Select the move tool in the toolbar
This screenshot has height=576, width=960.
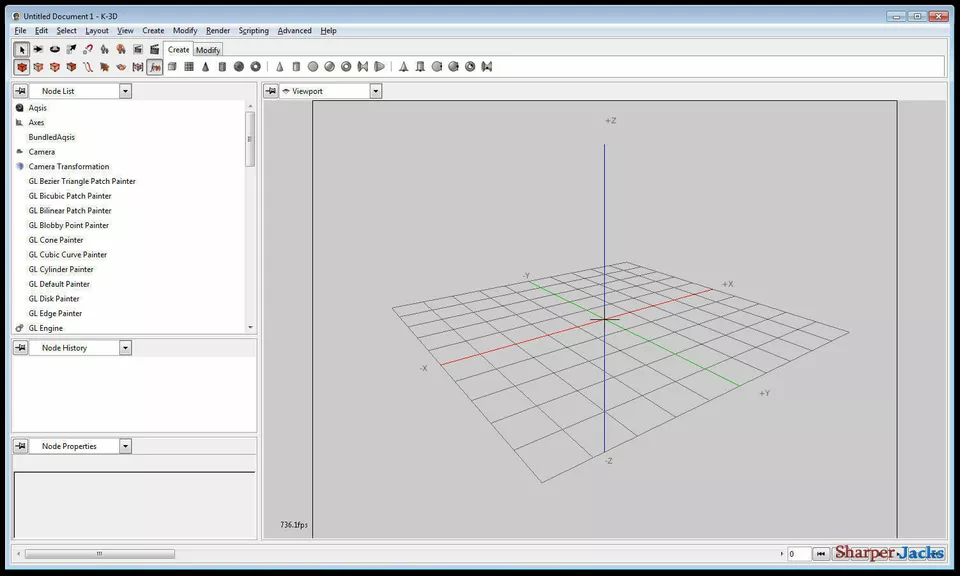(38, 49)
